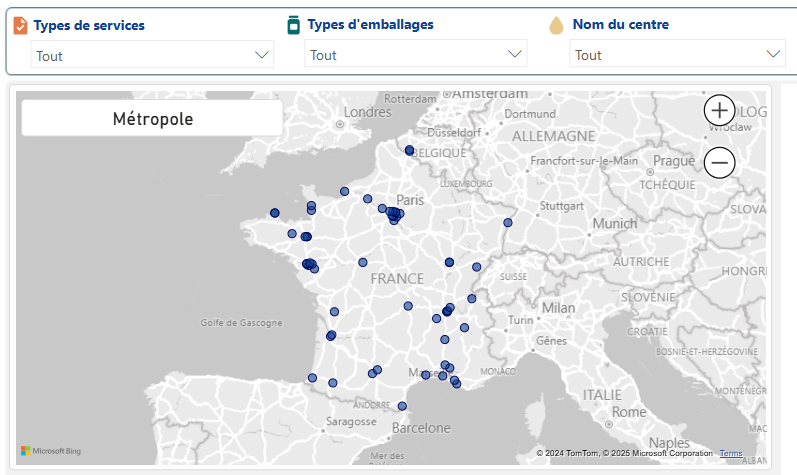Click the chevron arrow in Types de services box
This screenshot has width=797, height=475.
(262, 55)
